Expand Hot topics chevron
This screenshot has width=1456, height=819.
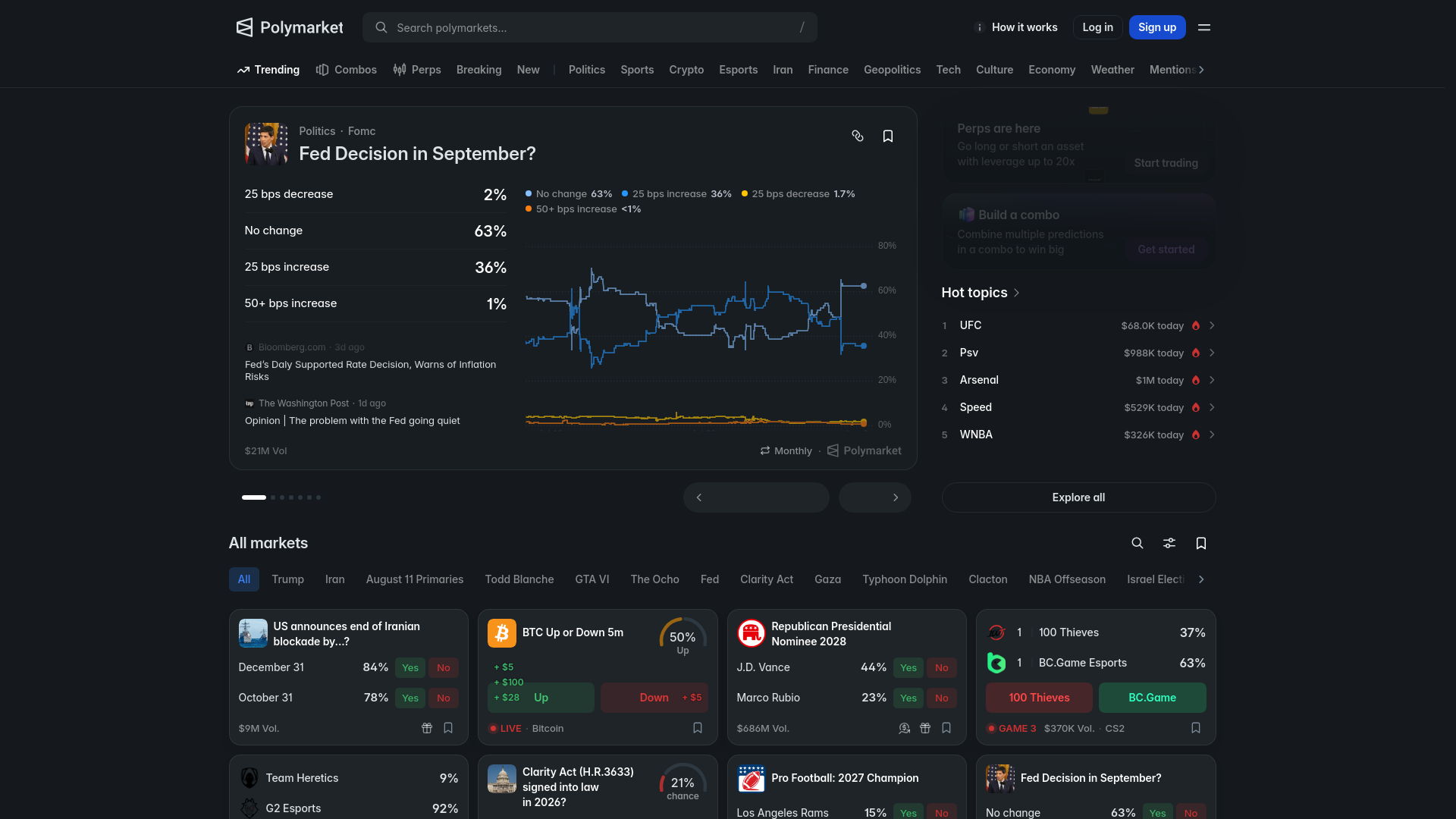[x=1017, y=293]
